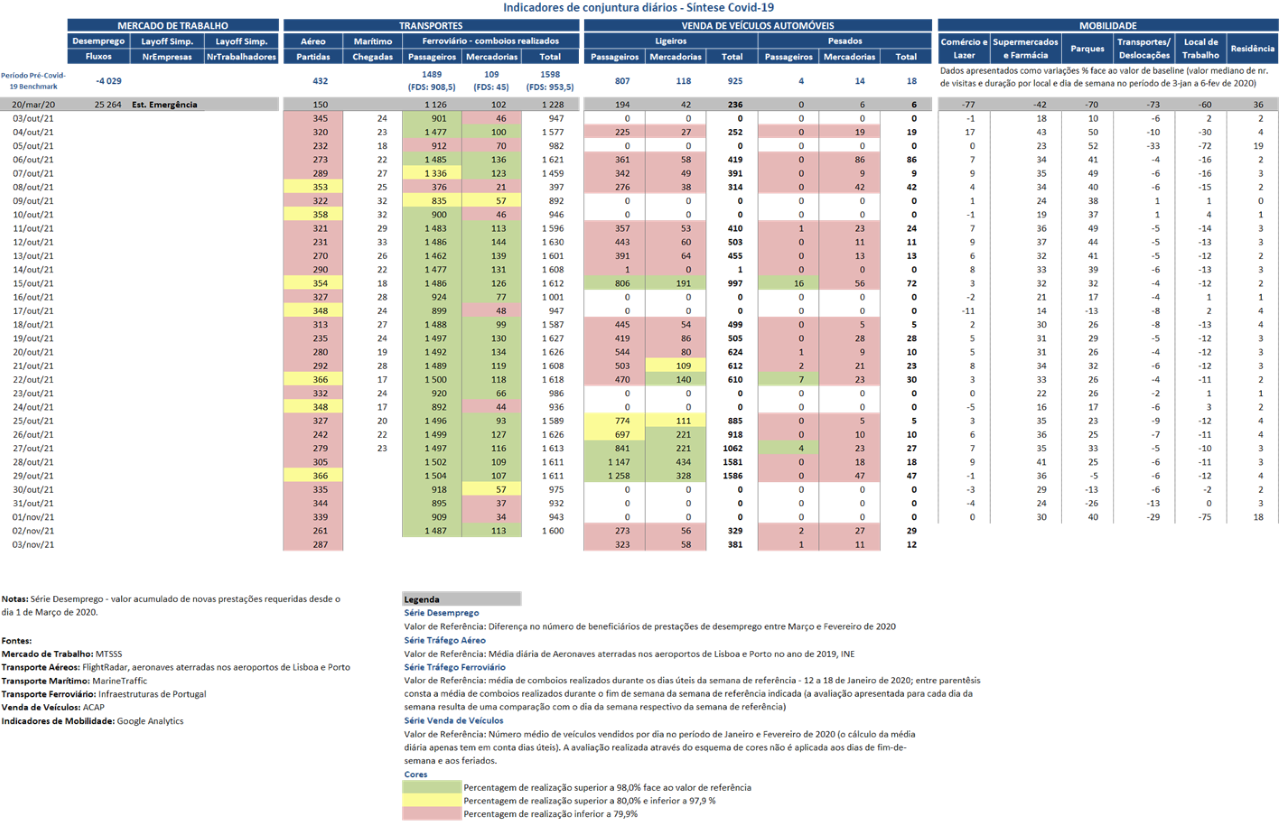
Task: Click the 376 passenger trains cell for 08/out/21
Action: (x=433, y=187)
